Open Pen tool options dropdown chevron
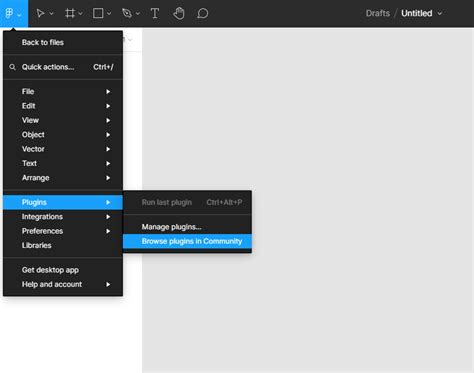Image resolution: width=474 pixels, height=373 pixels. (x=138, y=14)
